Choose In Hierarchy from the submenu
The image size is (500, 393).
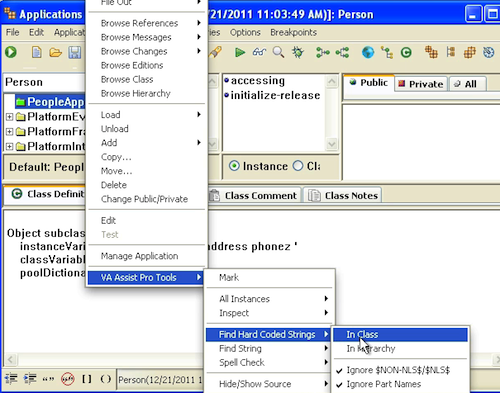[x=400, y=348]
